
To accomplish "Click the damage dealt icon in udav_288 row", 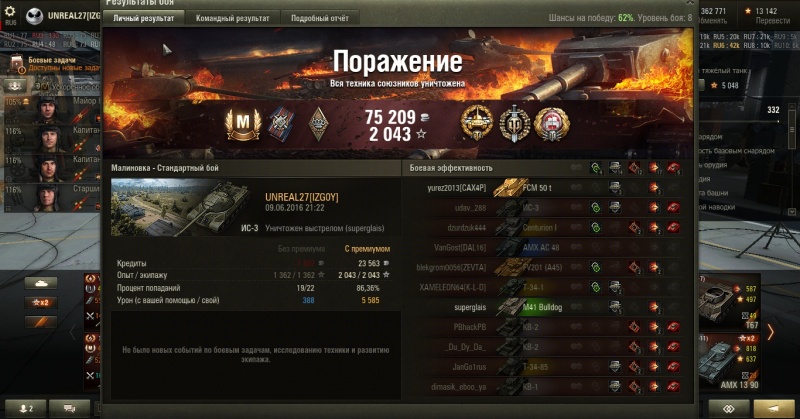I will coord(654,208).
